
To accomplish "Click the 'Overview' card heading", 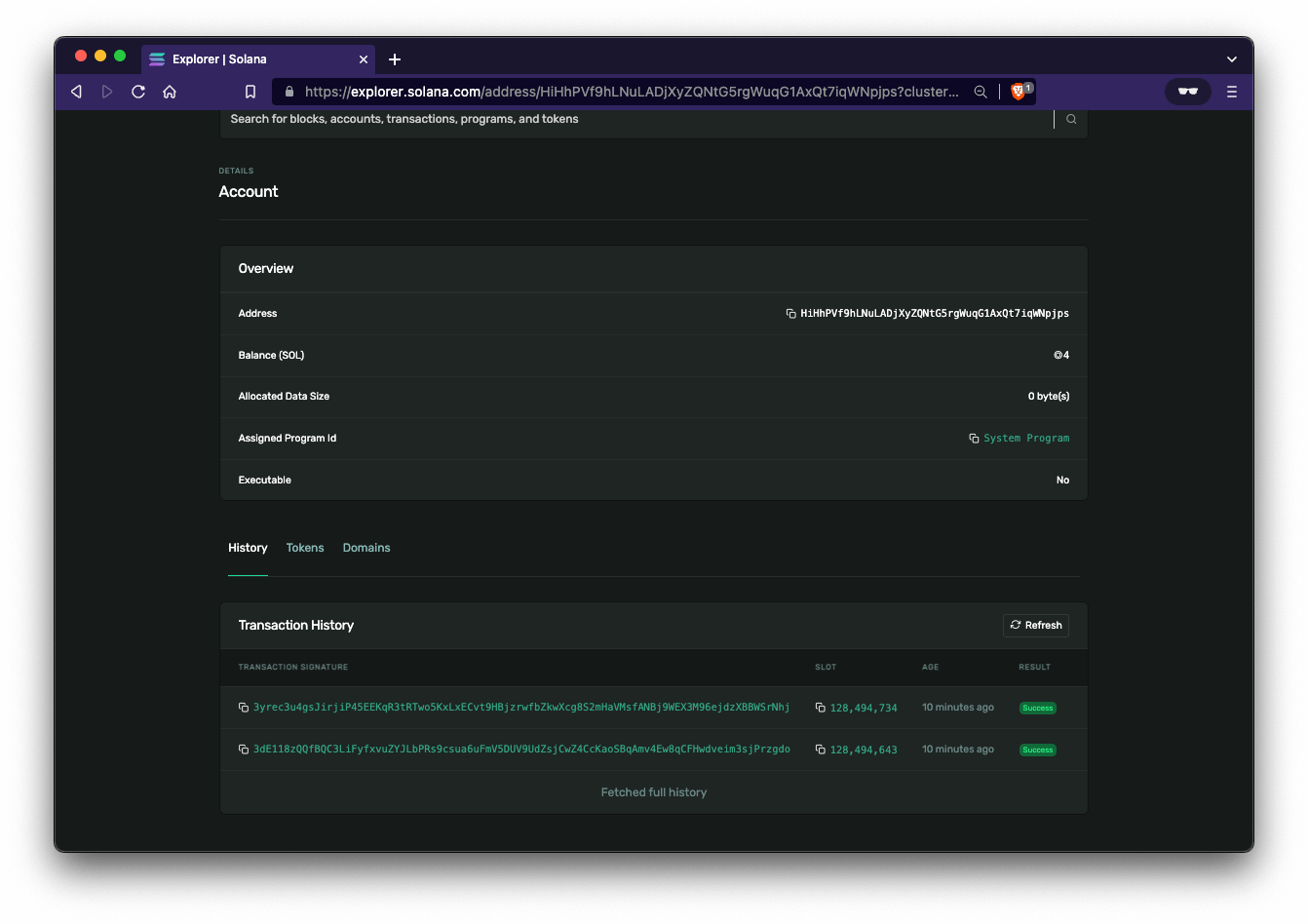I will [266, 269].
